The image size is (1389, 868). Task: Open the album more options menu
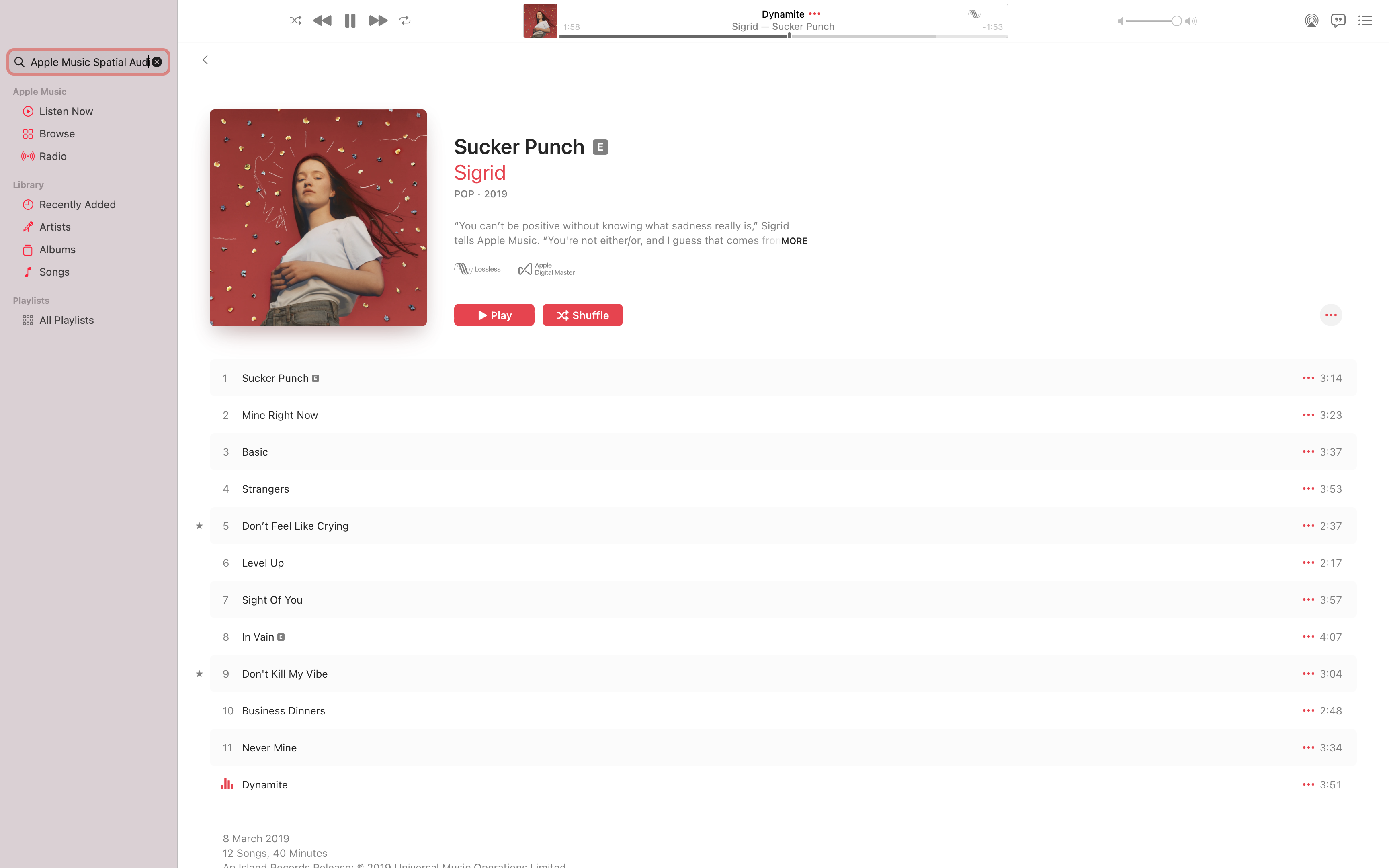coord(1331,315)
